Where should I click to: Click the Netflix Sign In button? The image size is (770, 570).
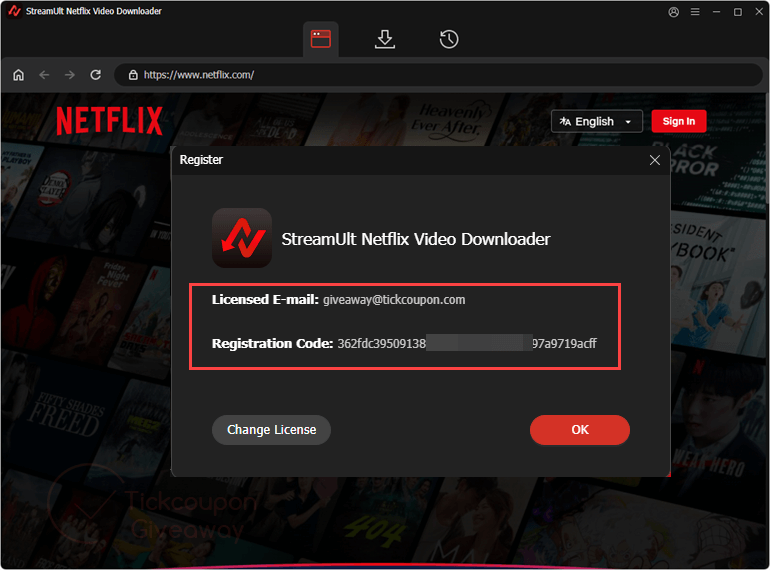679,121
